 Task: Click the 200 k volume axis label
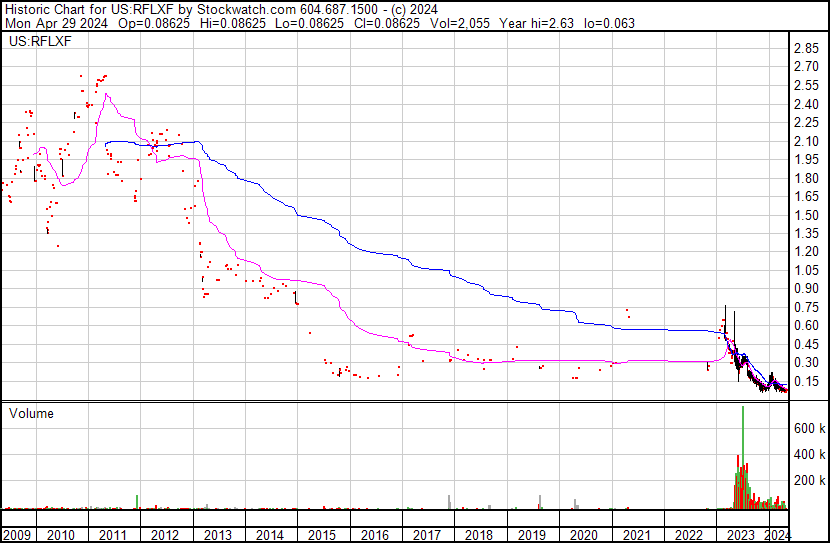tap(809, 481)
